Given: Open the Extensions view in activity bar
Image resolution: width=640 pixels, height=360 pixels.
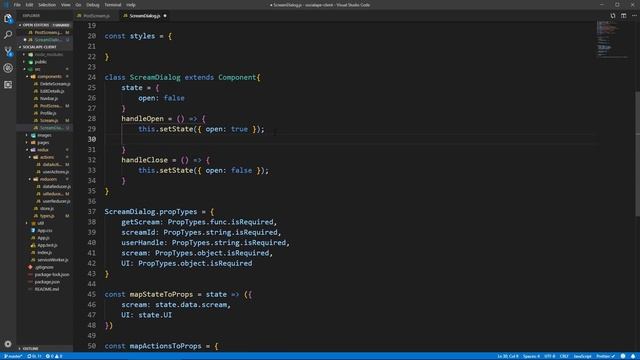Looking at the screenshot, I should (8, 84).
